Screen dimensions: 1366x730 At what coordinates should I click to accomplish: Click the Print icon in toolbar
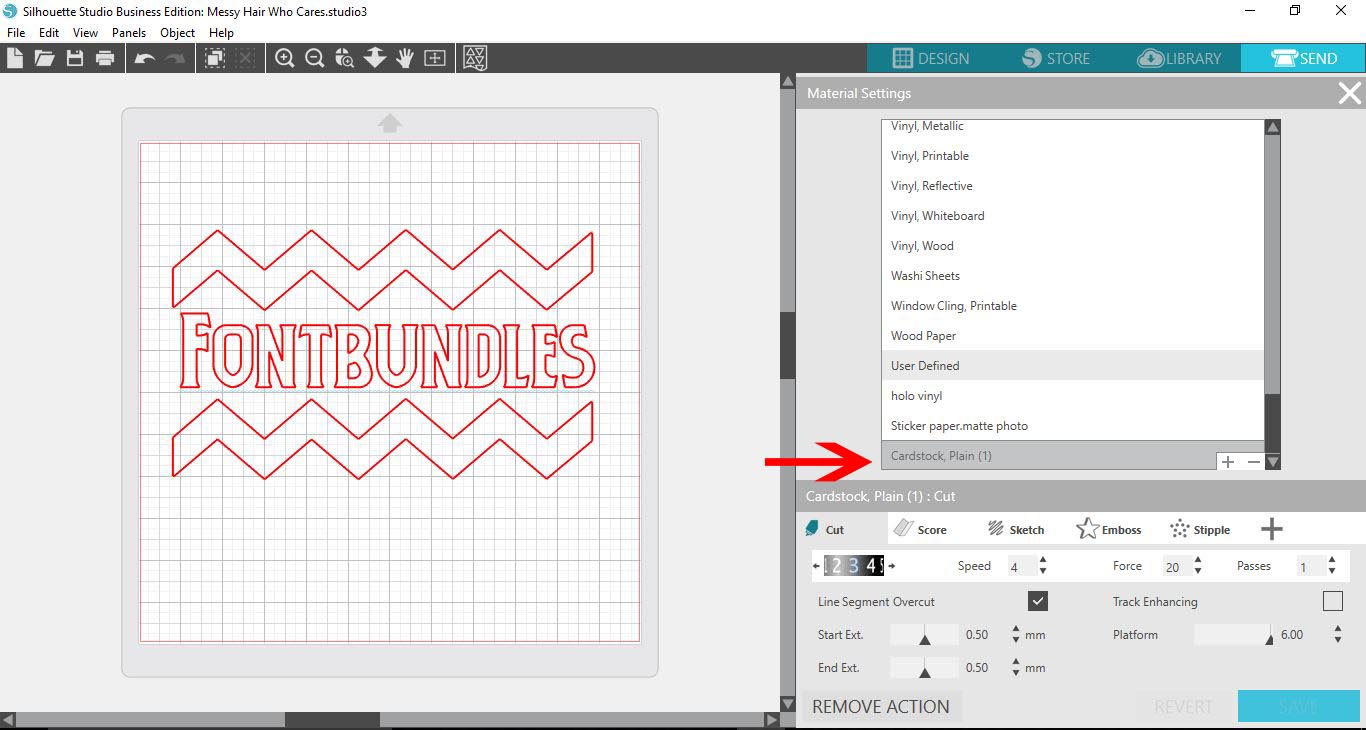[x=105, y=58]
